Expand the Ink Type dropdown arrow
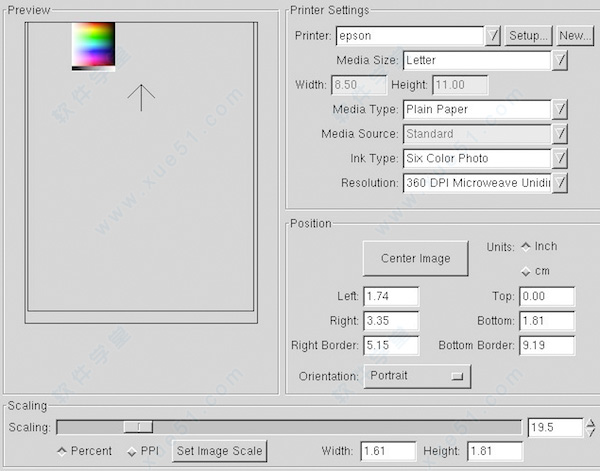This screenshot has width=600, height=471. coord(560,158)
